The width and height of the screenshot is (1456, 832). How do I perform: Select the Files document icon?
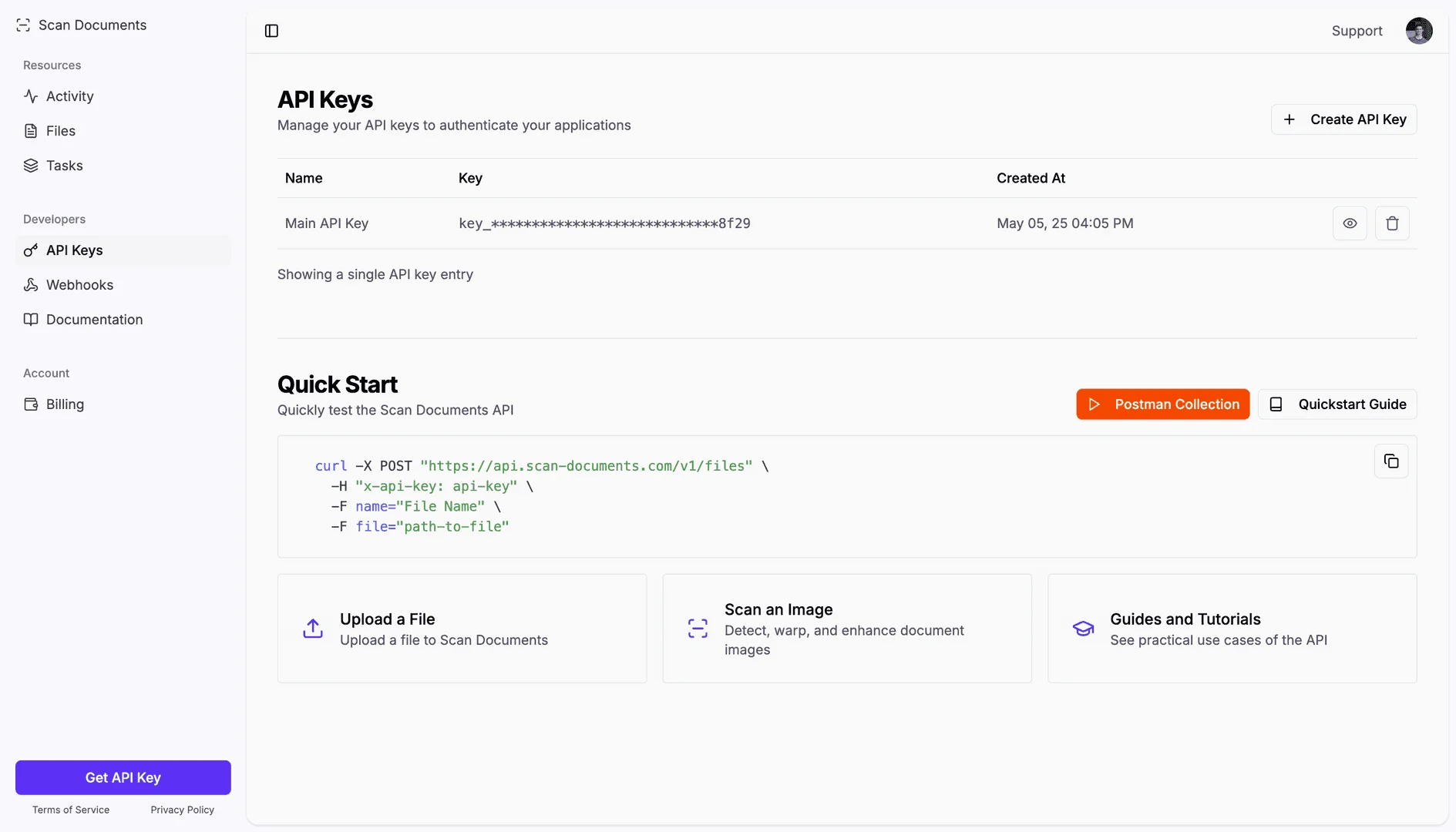click(30, 131)
